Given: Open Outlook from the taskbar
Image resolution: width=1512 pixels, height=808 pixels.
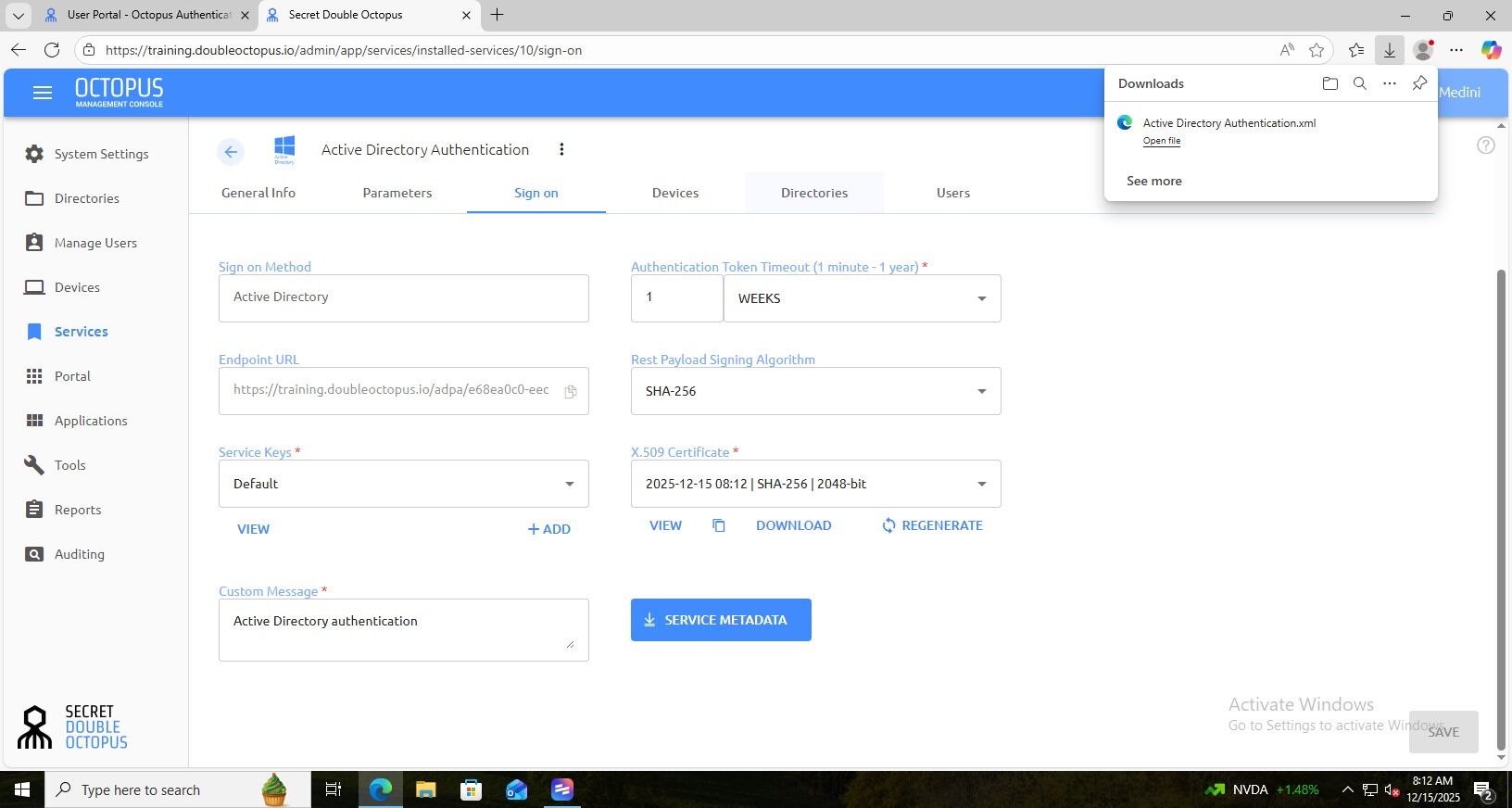Looking at the screenshot, I should click(x=516, y=789).
